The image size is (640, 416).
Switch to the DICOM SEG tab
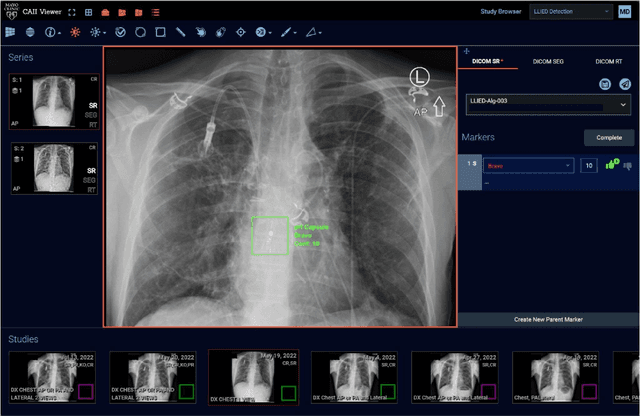point(549,61)
